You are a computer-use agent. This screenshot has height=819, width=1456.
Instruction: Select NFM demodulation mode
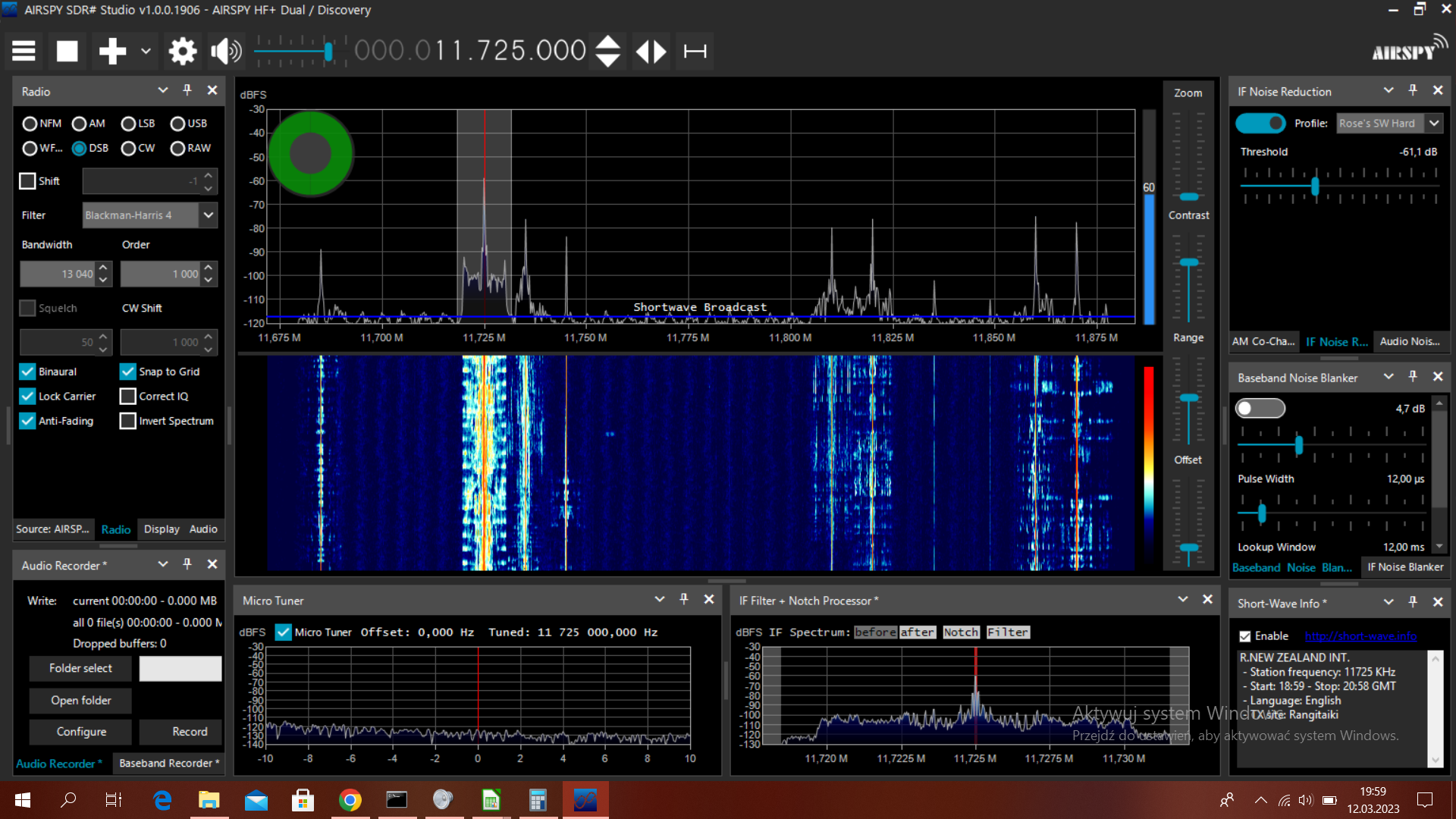coord(30,124)
